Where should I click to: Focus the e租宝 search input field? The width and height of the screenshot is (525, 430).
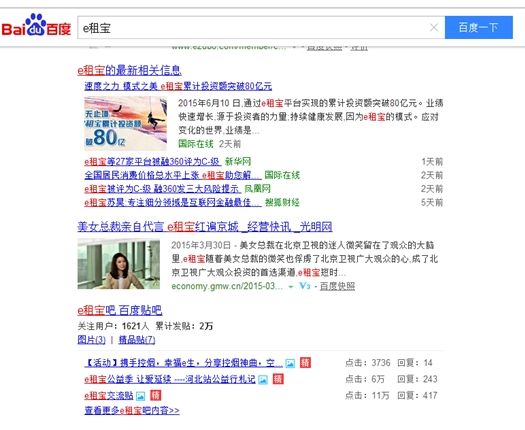tap(254, 28)
